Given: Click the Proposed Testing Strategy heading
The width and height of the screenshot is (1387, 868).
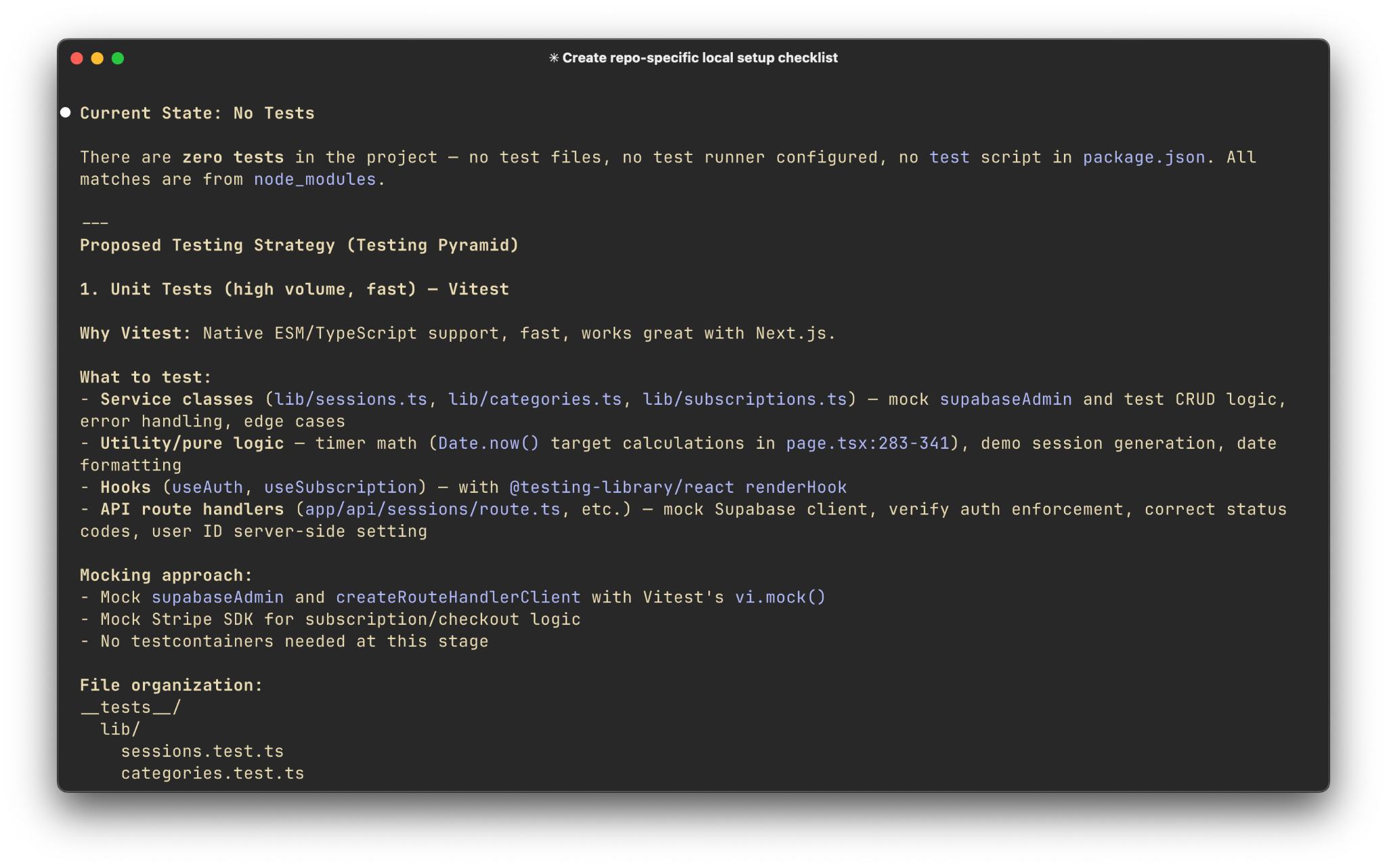Looking at the screenshot, I should click(x=299, y=245).
